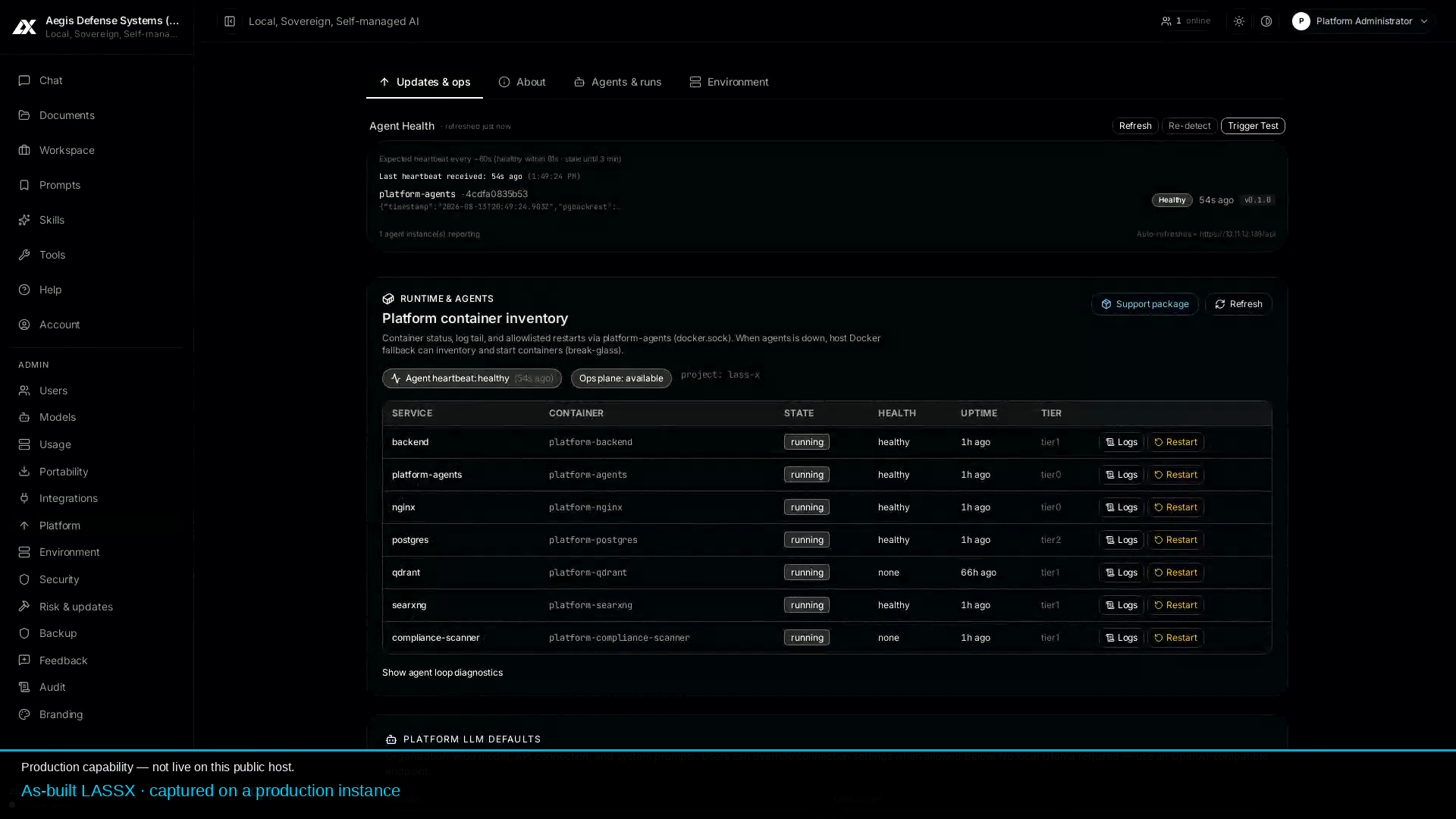The image size is (1456, 819).
Task: Click Agent heartbeat healthy badge
Action: pyautogui.click(x=472, y=378)
